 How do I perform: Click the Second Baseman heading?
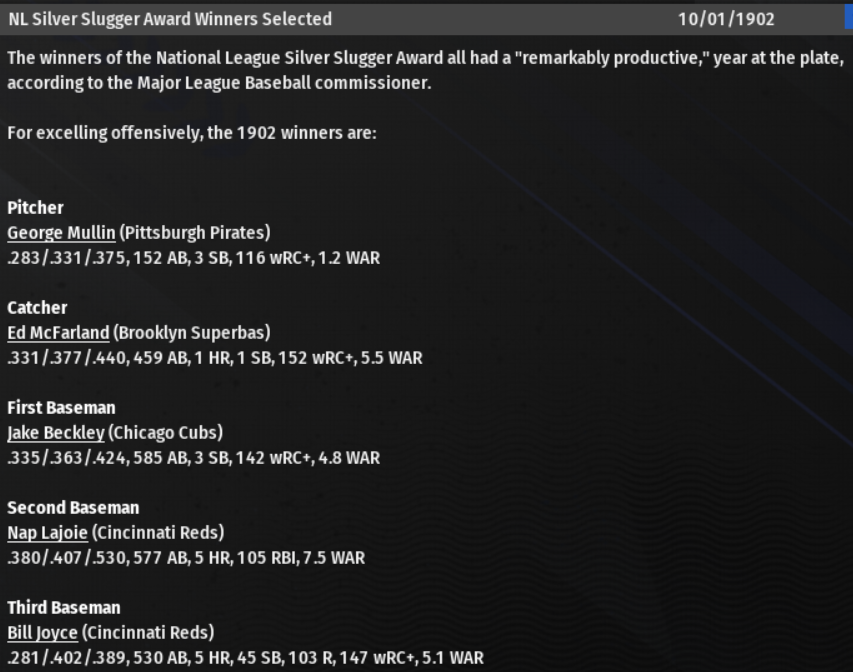[73, 508]
